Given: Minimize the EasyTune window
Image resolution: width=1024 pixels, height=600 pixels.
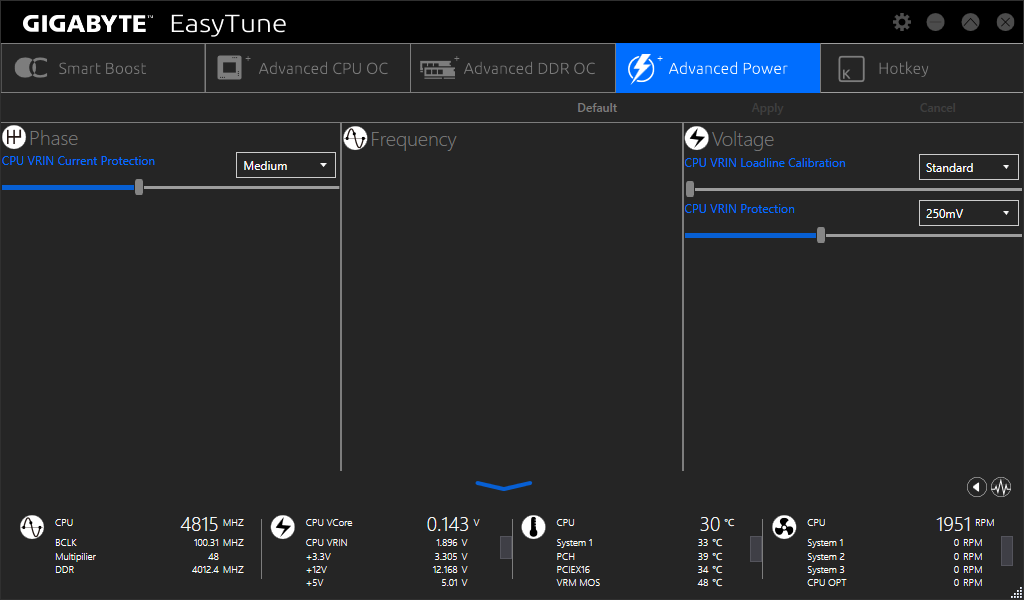Looking at the screenshot, I should 936,22.
